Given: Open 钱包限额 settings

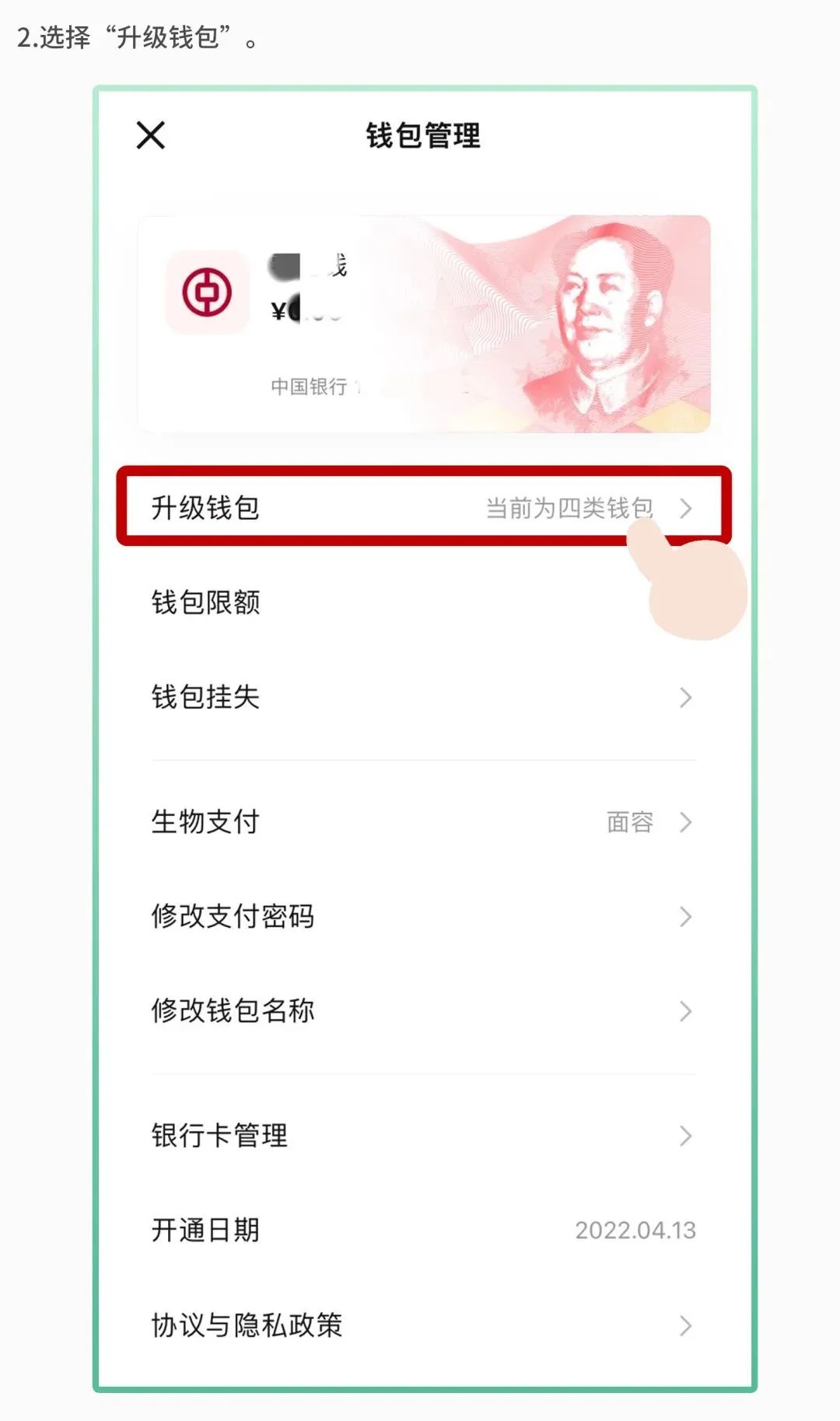Looking at the screenshot, I should 424,602.
